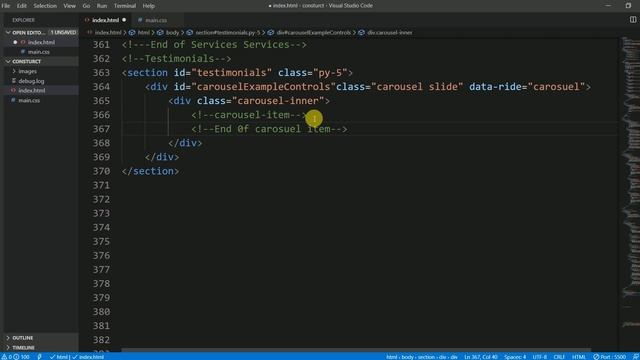Screen dimensions: 640x360
Task: Open the View menu
Action: (69, 6)
